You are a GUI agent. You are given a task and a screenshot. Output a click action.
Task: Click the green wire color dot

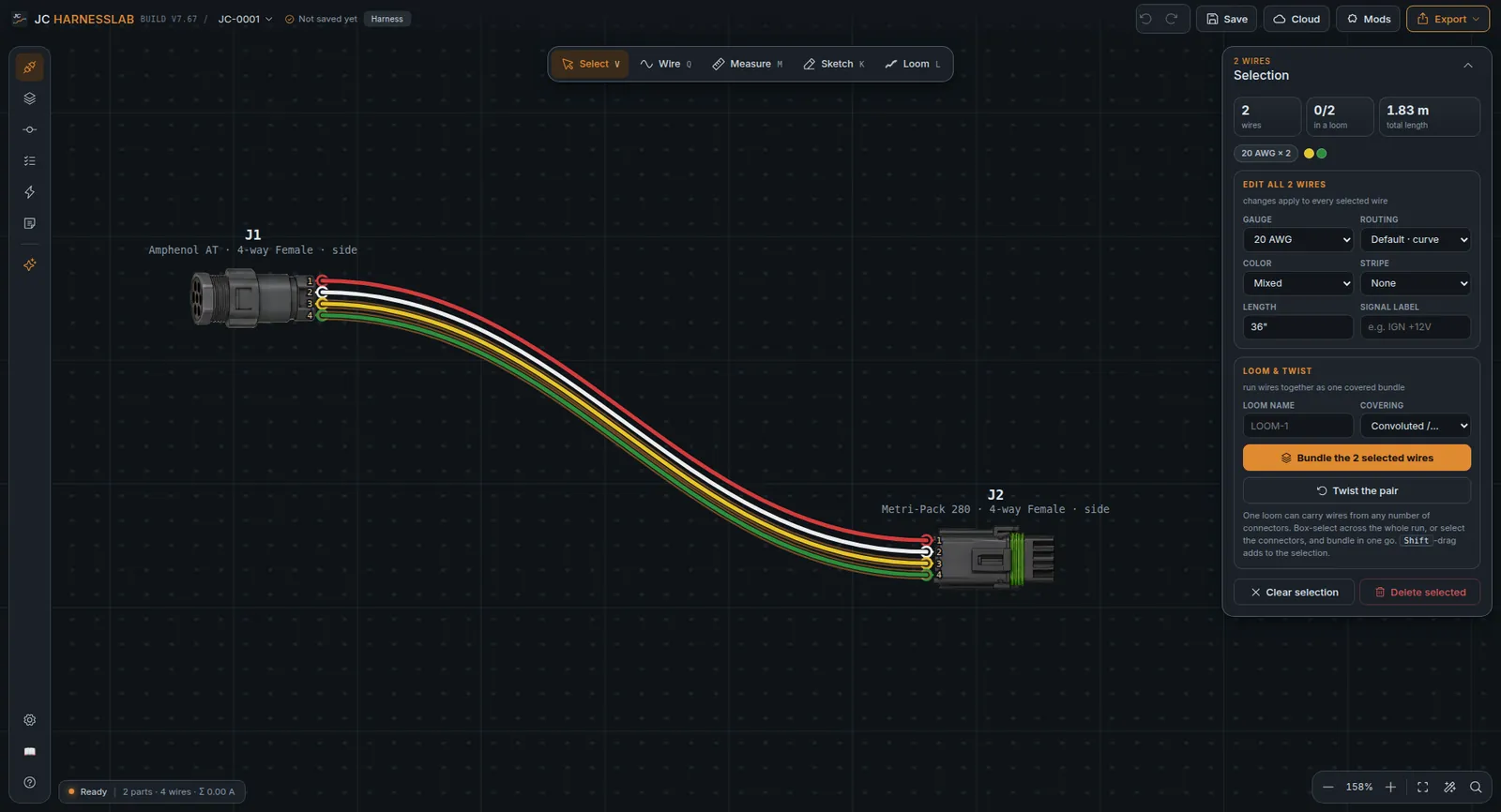[1322, 153]
